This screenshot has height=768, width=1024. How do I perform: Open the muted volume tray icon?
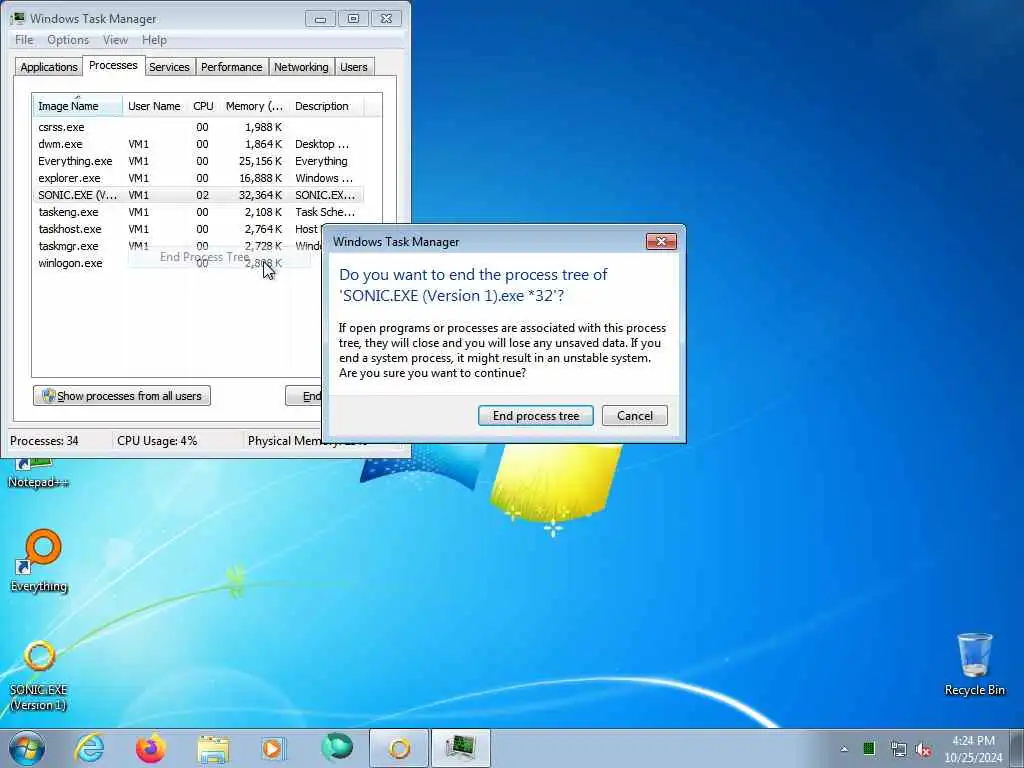pyautogui.click(x=923, y=749)
